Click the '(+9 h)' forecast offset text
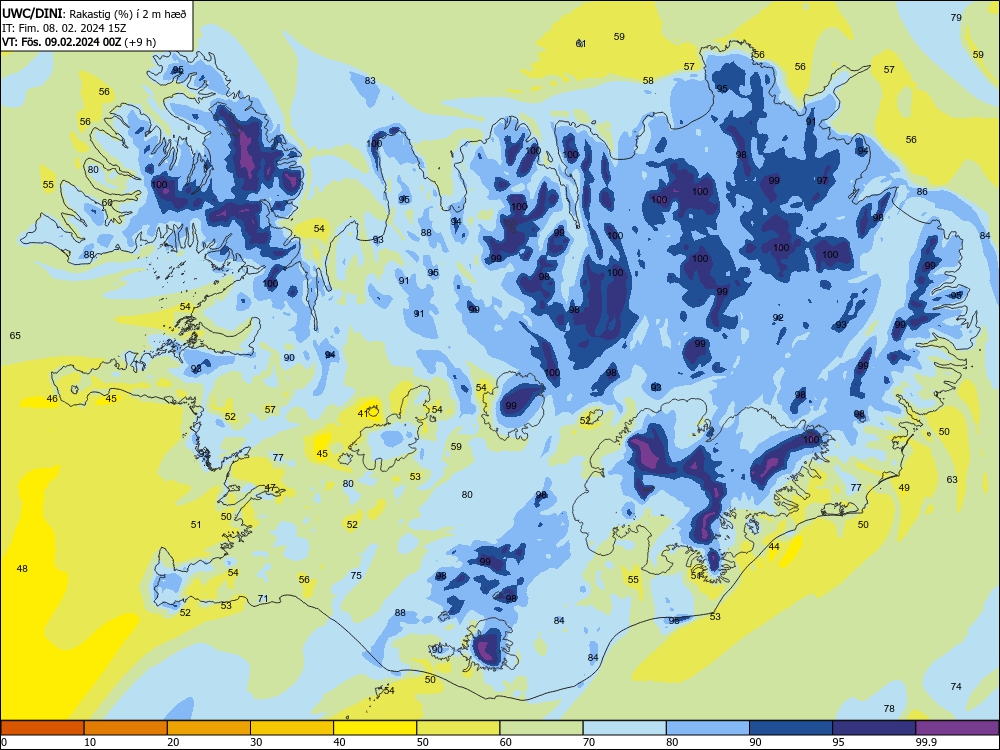The width and height of the screenshot is (1000, 750). click(140, 42)
